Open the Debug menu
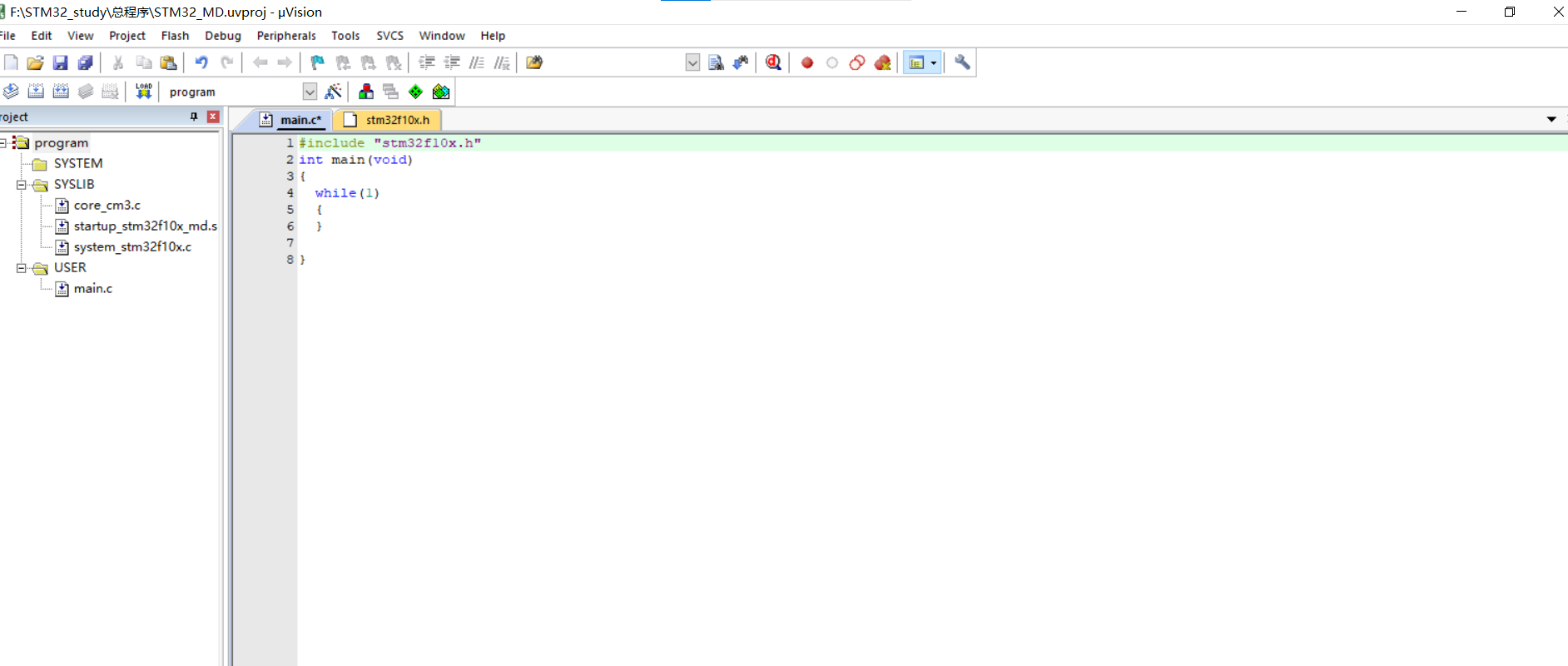 tap(223, 36)
